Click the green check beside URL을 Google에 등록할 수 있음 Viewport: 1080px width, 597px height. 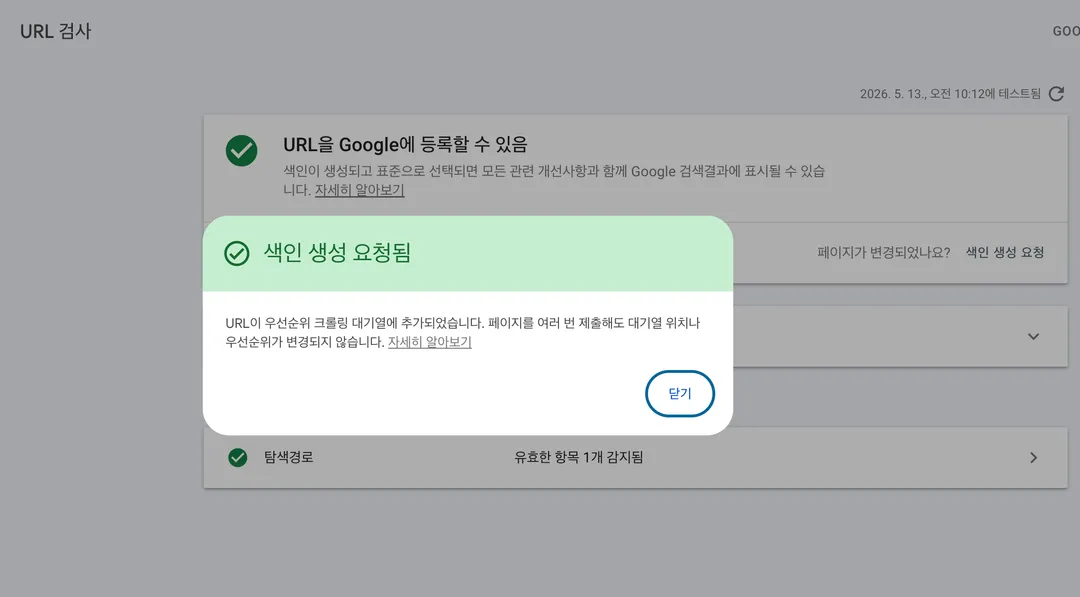(242, 150)
